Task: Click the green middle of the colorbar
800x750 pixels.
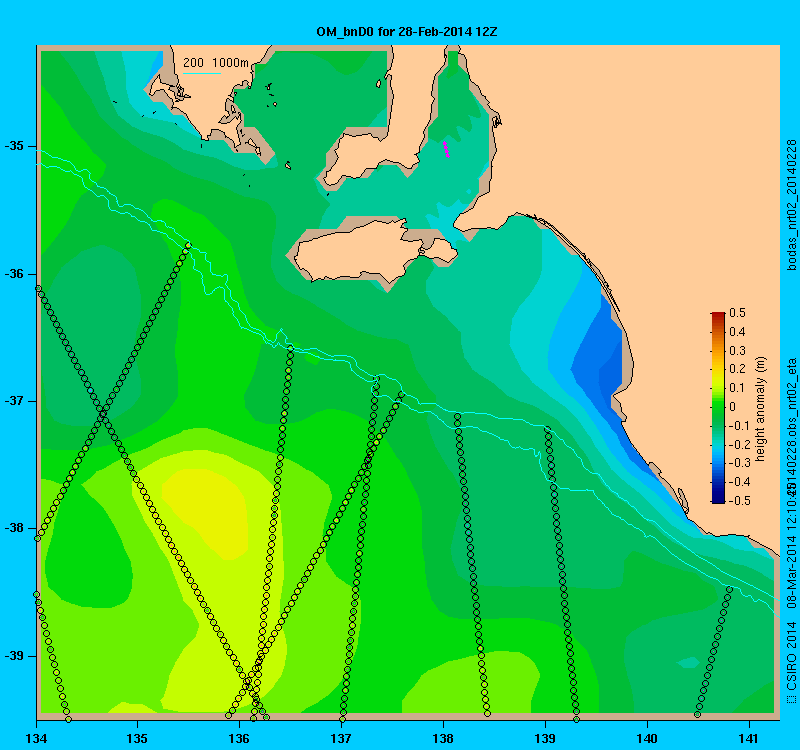Action: click(x=718, y=407)
